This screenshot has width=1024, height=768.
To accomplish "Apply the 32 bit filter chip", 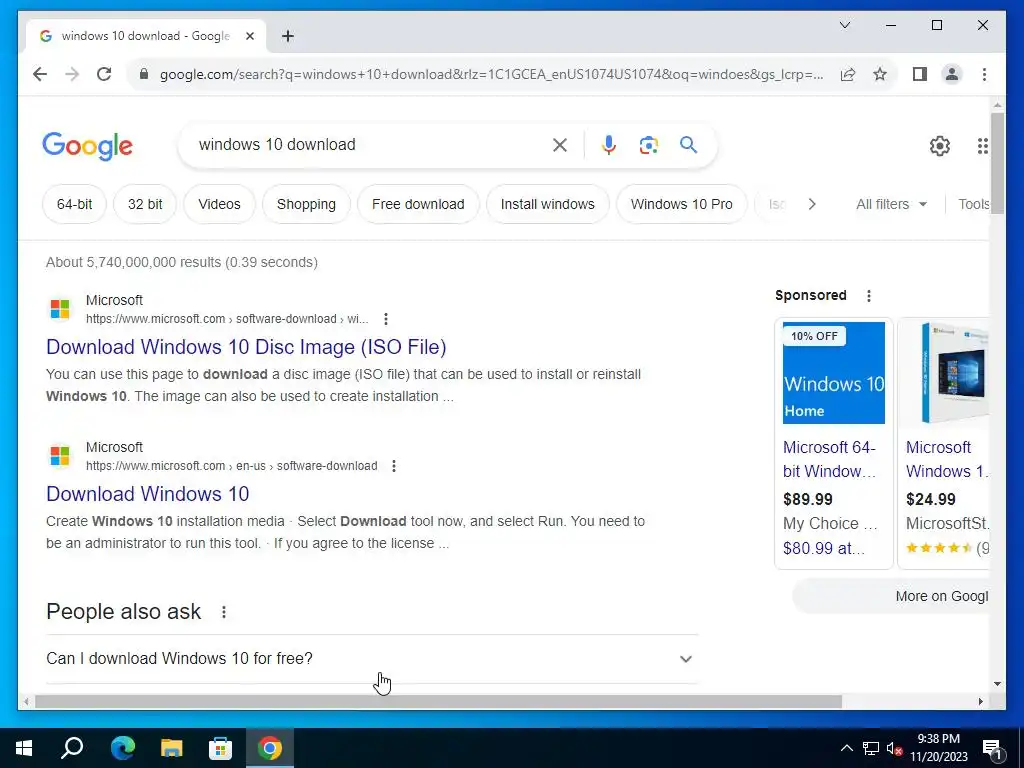I will tap(145, 204).
